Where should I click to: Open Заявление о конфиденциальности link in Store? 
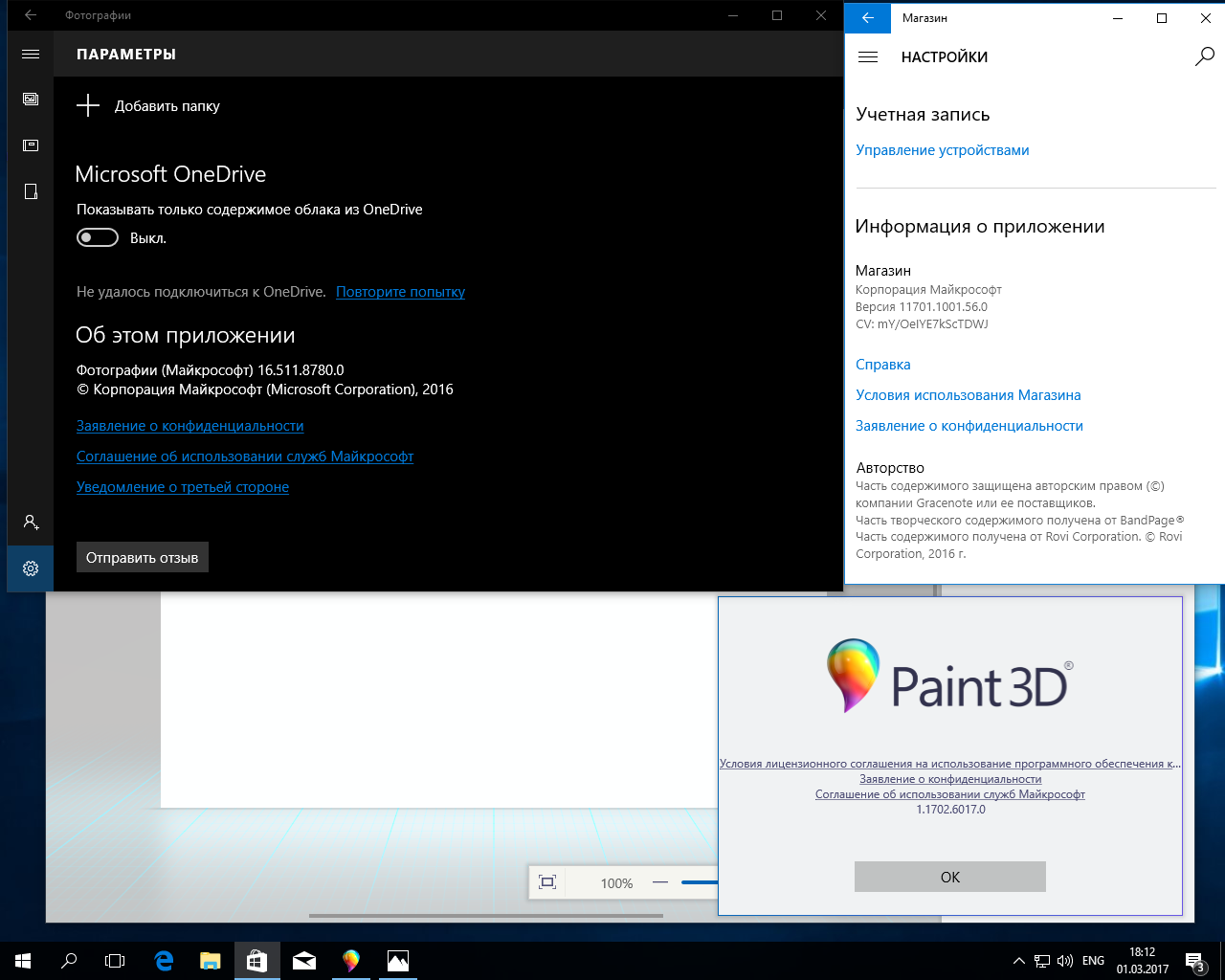pyautogui.click(x=969, y=426)
